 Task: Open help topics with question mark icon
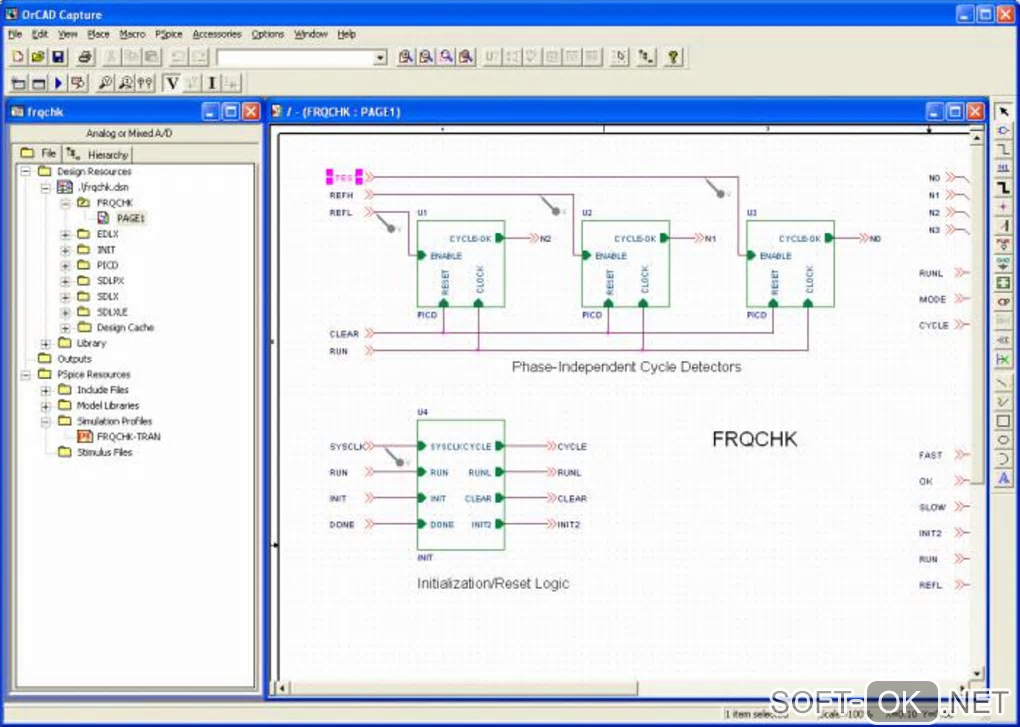pos(673,57)
